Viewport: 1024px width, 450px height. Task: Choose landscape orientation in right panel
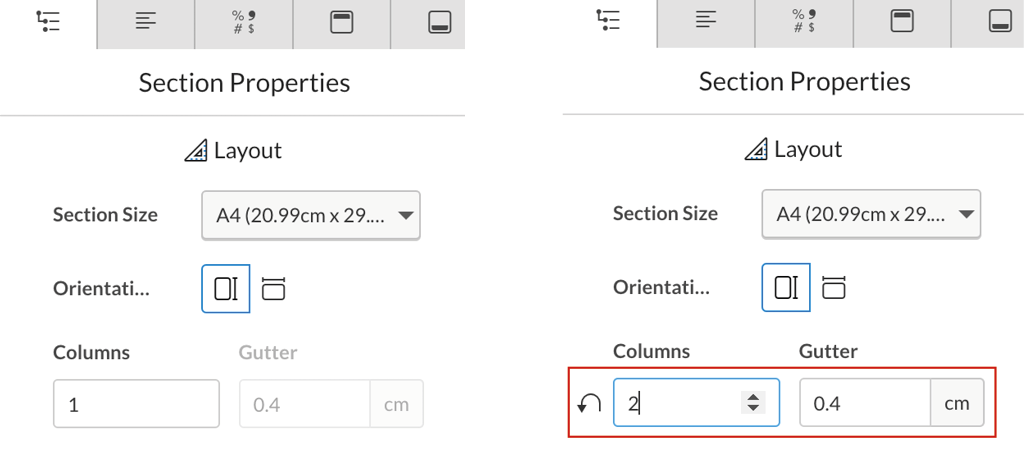tap(833, 287)
